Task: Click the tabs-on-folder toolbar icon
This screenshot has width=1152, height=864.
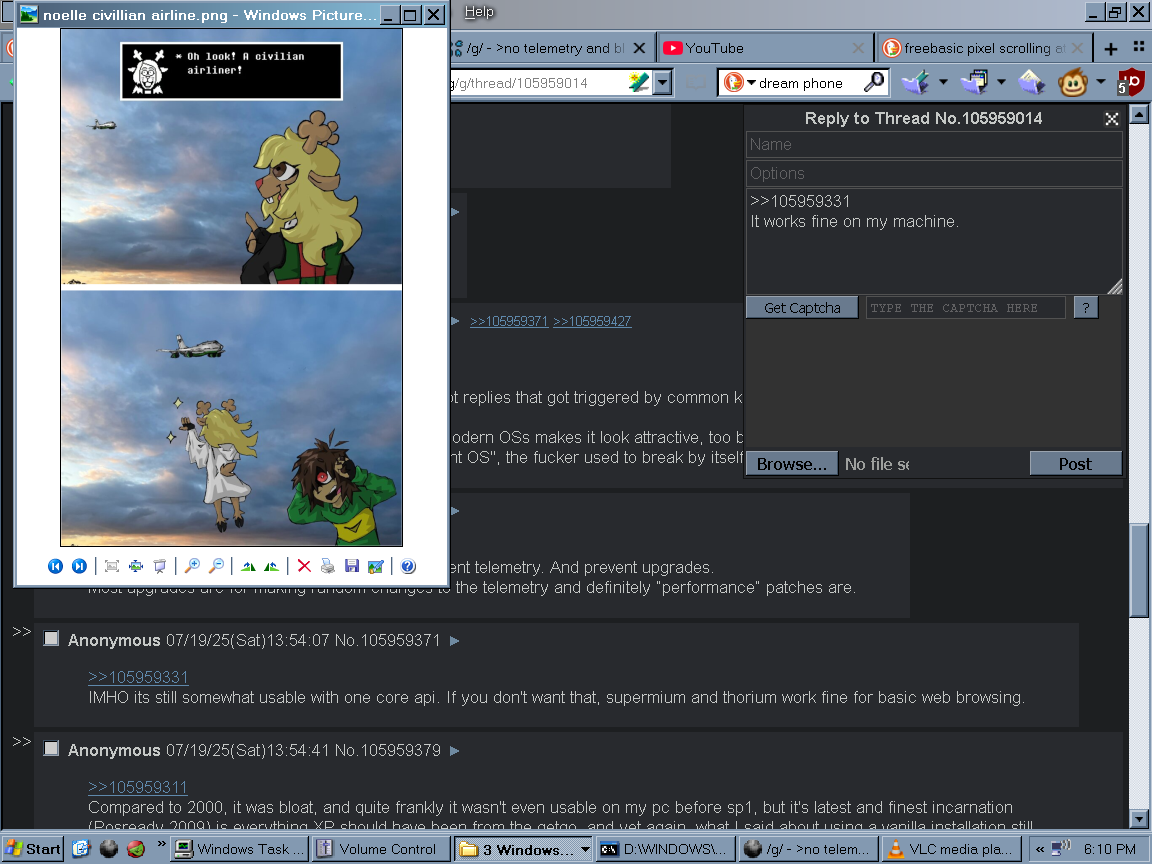Action: (x=974, y=82)
